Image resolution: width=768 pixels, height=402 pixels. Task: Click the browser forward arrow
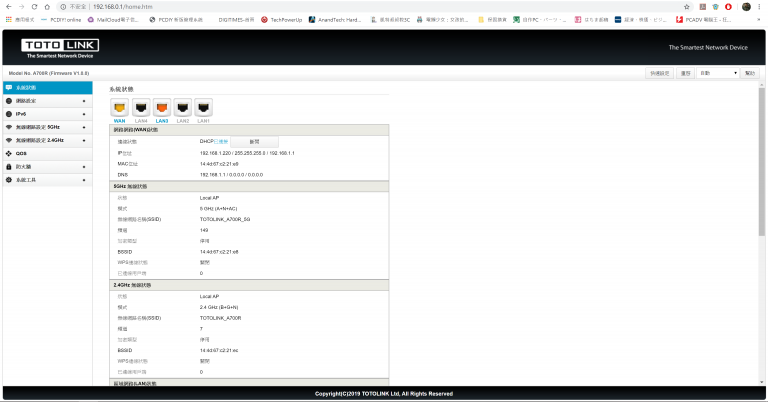click(21, 7)
